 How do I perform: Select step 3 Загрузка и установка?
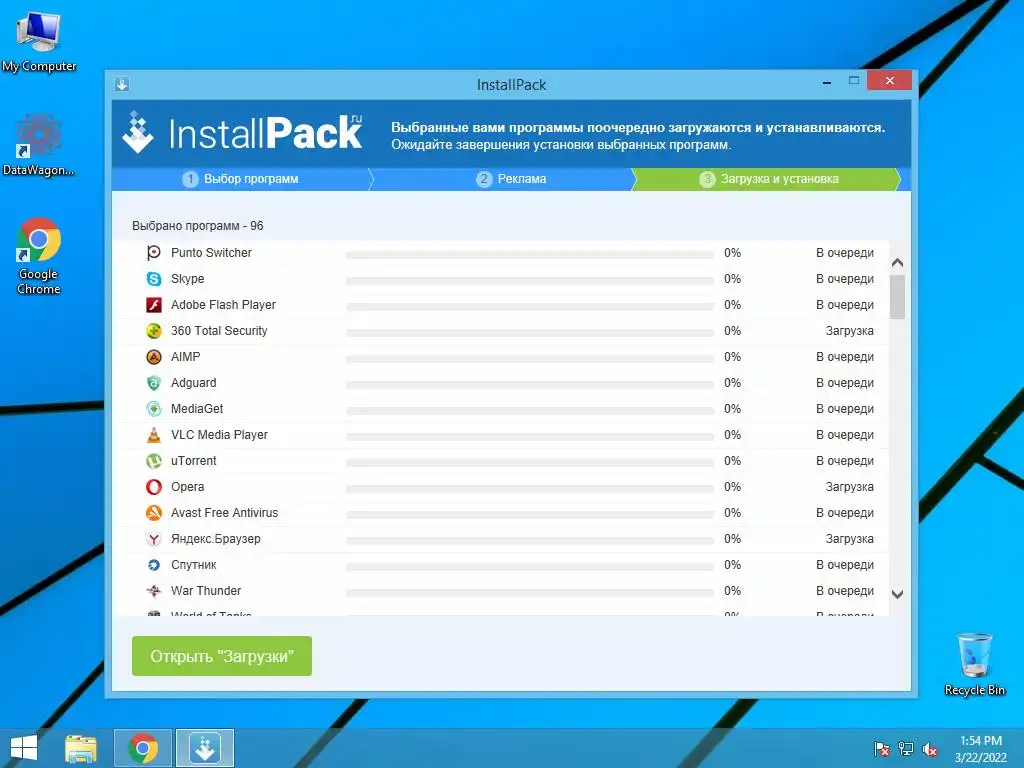tap(769, 179)
